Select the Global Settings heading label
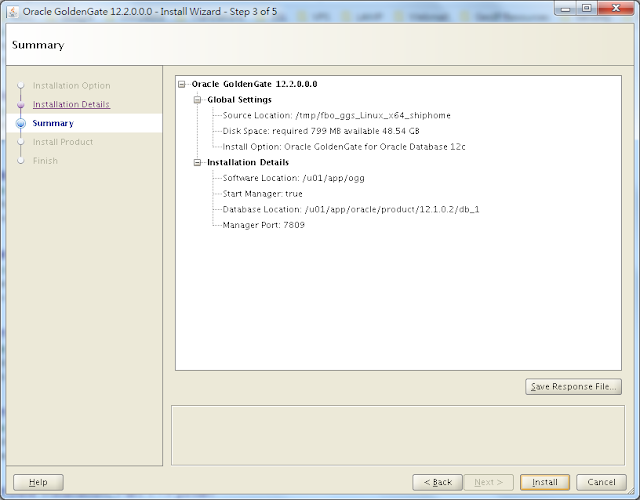 coord(239,100)
